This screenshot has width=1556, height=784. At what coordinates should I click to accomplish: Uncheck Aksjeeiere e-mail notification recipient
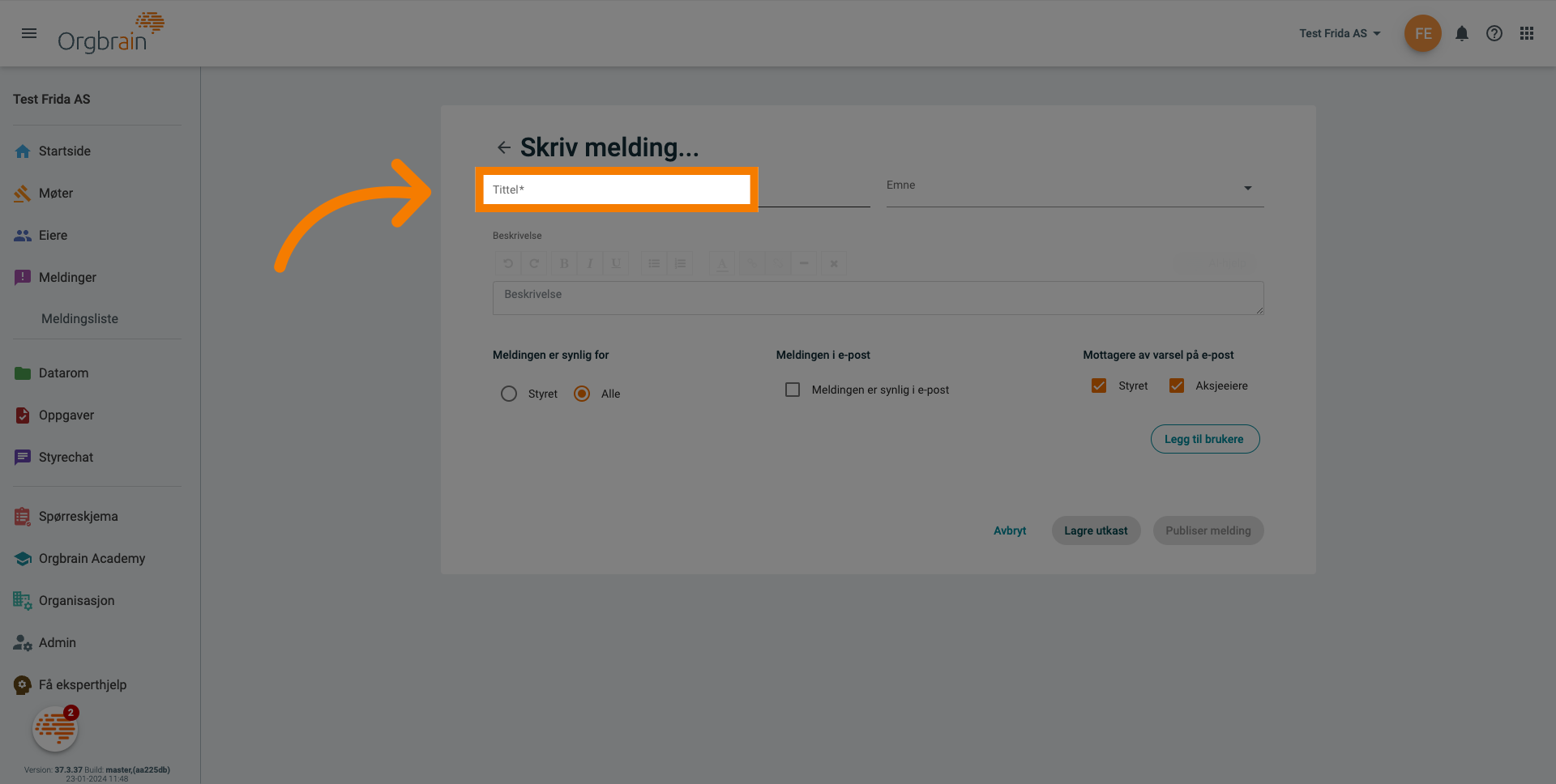[x=1177, y=386]
